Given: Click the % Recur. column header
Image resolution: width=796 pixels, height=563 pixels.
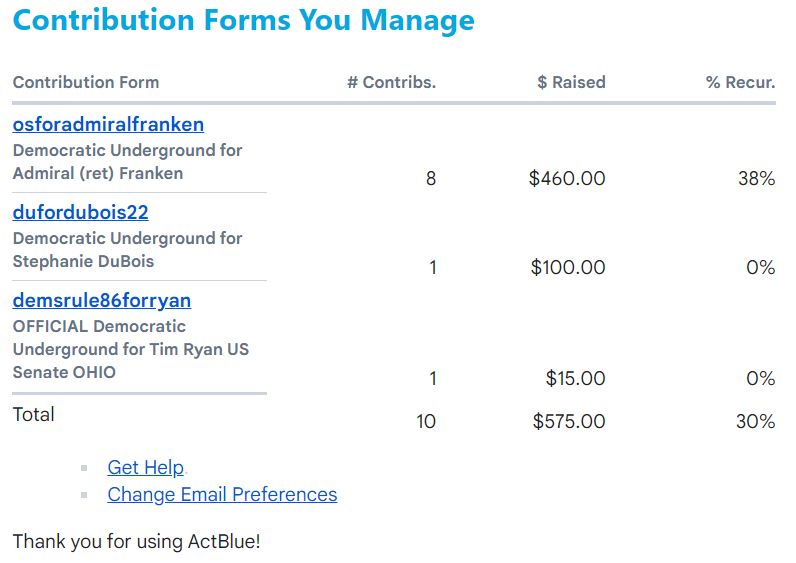Looking at the screenshot, I should click(x=740, y=82).
